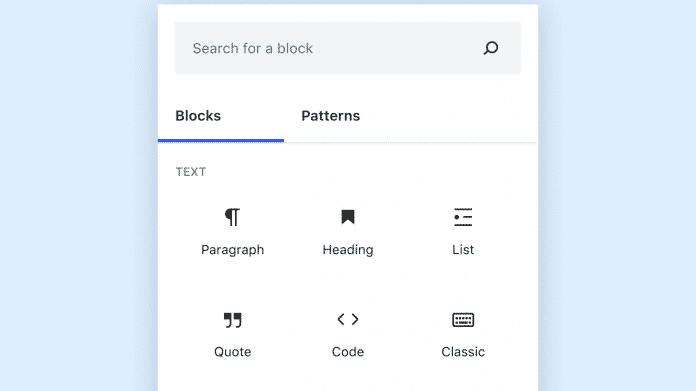This screenshot has width=696, height=391.
Task: Click the TEXT category heading
Action: point(191,172)
